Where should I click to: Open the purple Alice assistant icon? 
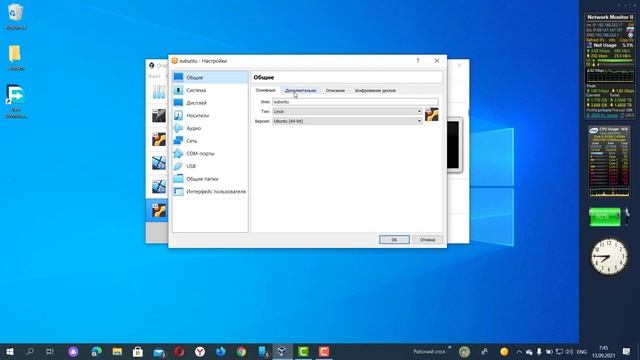click(73, 351)
